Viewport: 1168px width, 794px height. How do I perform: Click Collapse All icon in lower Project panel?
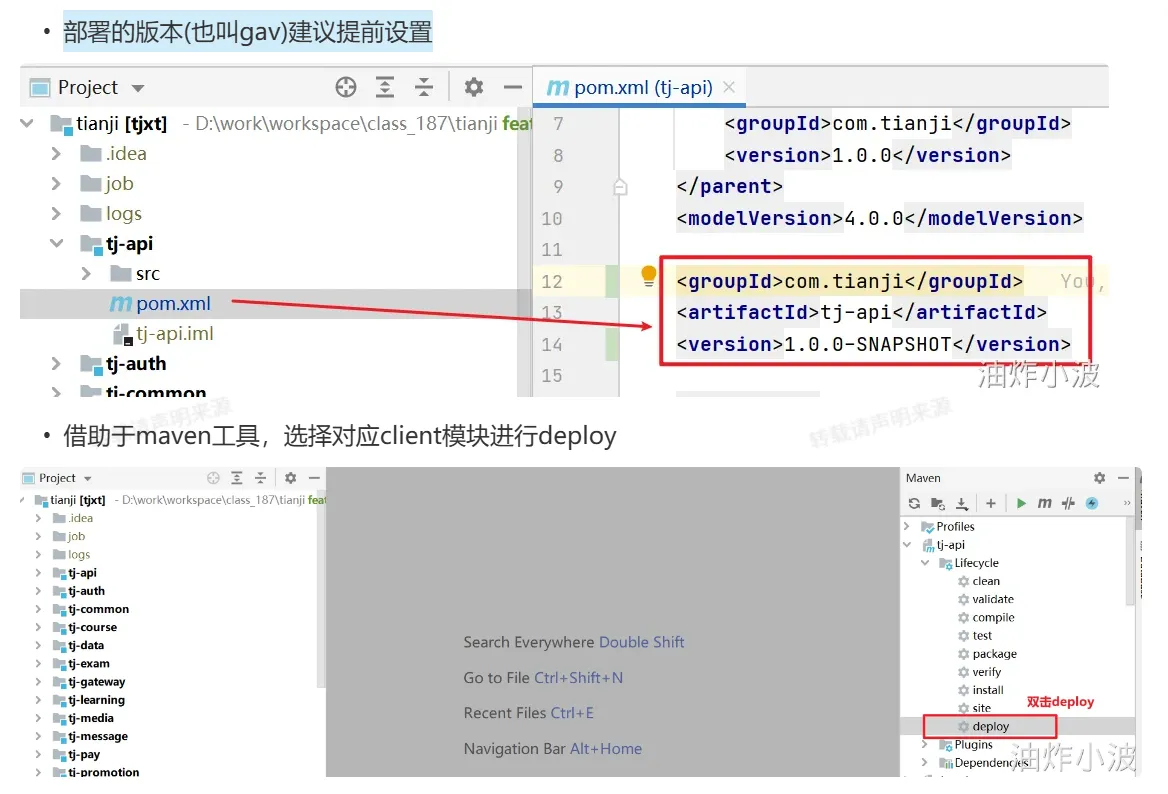point(260,477)
